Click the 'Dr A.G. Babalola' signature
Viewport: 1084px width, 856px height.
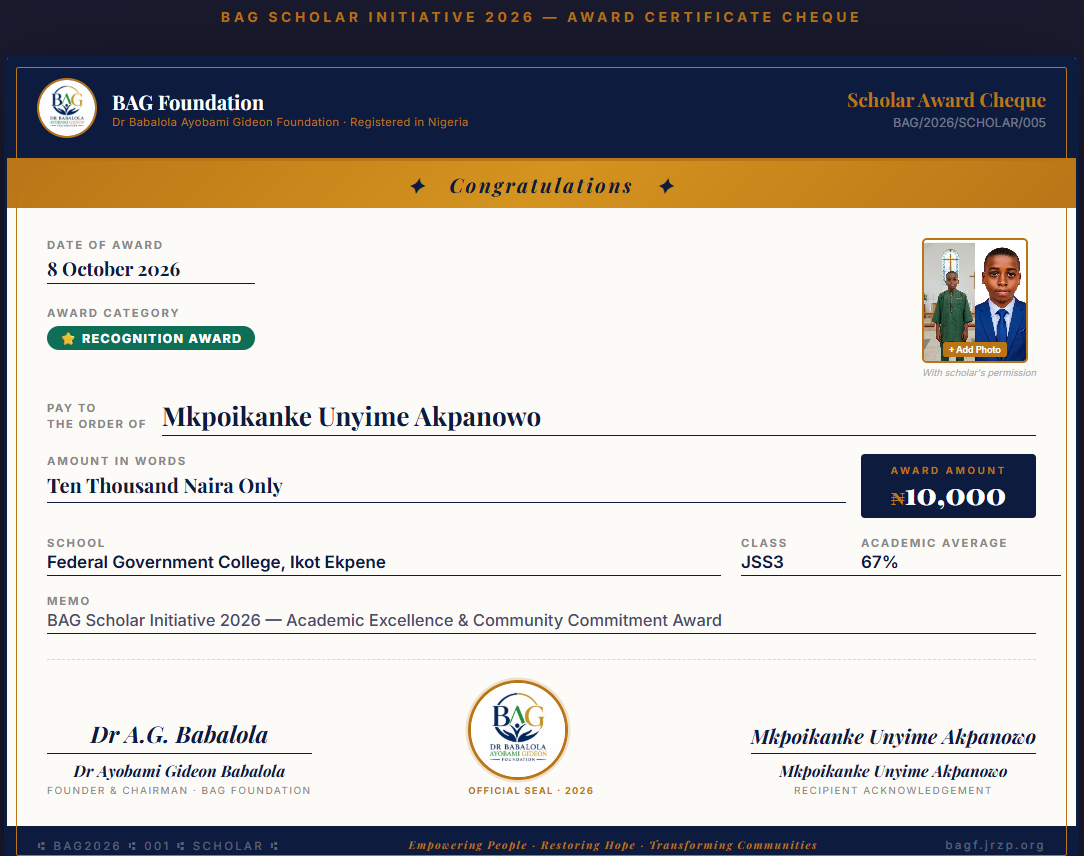pos(179,735)
